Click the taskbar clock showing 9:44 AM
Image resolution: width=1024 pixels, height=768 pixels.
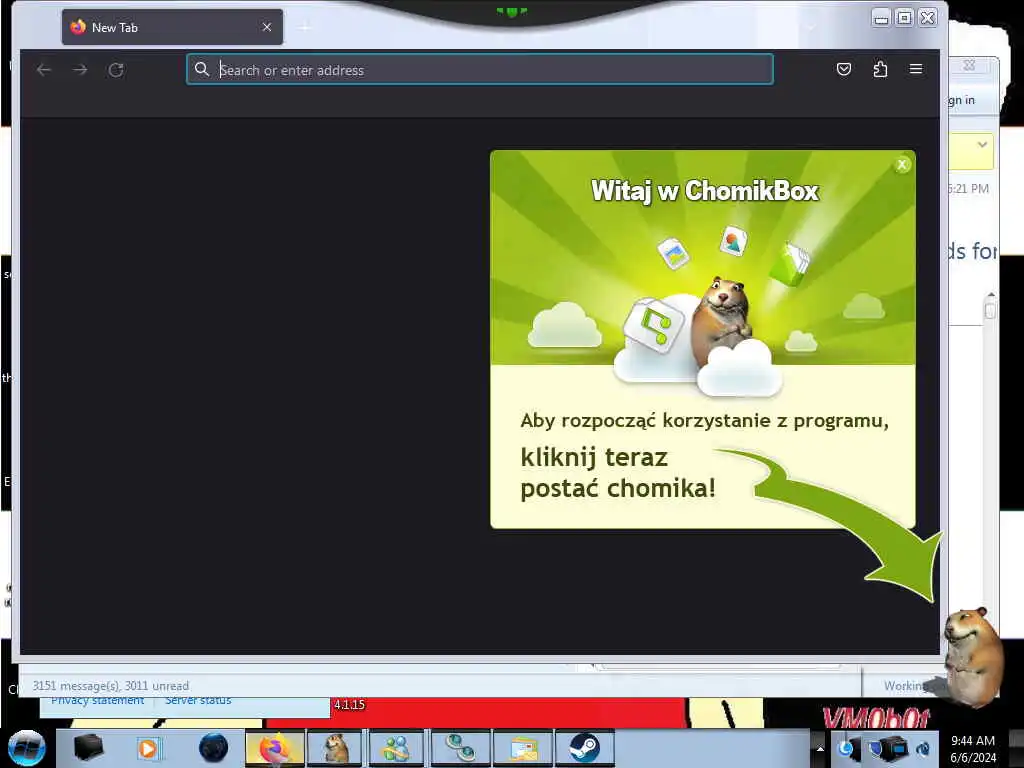972,741
